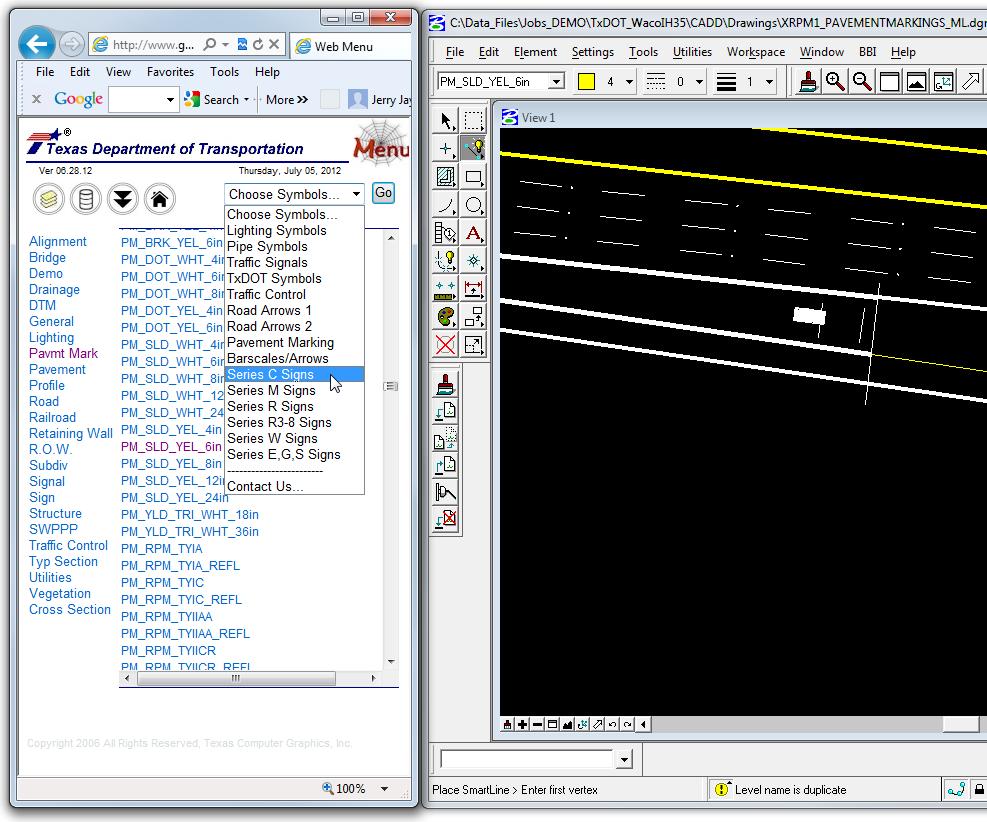Click the PM_RPM_TYIA_REFL link
The height and width of the screenshot is (822, 987).
tap(180, 565)
